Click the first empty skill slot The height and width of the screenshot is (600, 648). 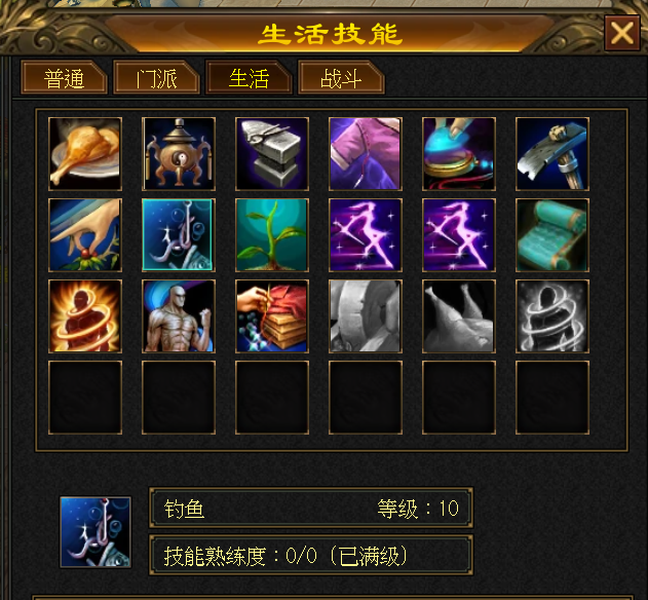(85, 397)
